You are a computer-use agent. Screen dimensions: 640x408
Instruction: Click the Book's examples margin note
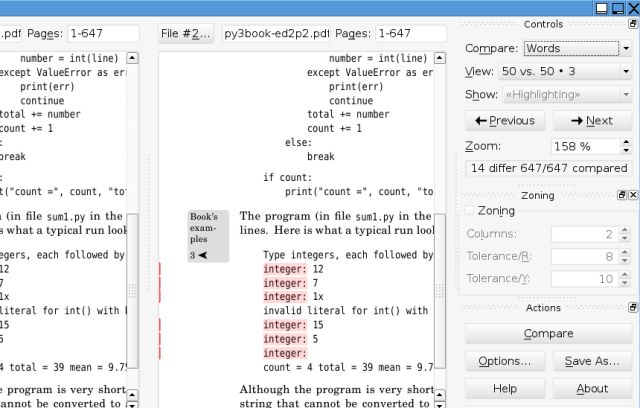208,236
